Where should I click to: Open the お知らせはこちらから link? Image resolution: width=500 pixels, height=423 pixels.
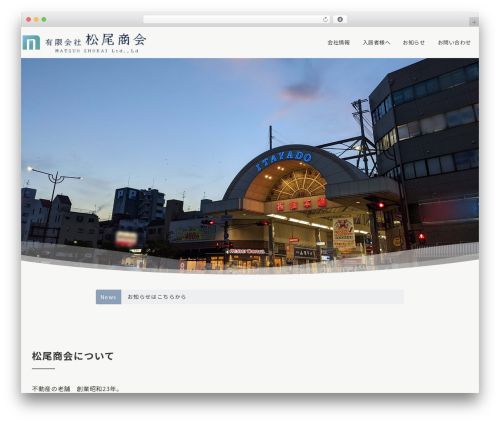pos(157,297)
